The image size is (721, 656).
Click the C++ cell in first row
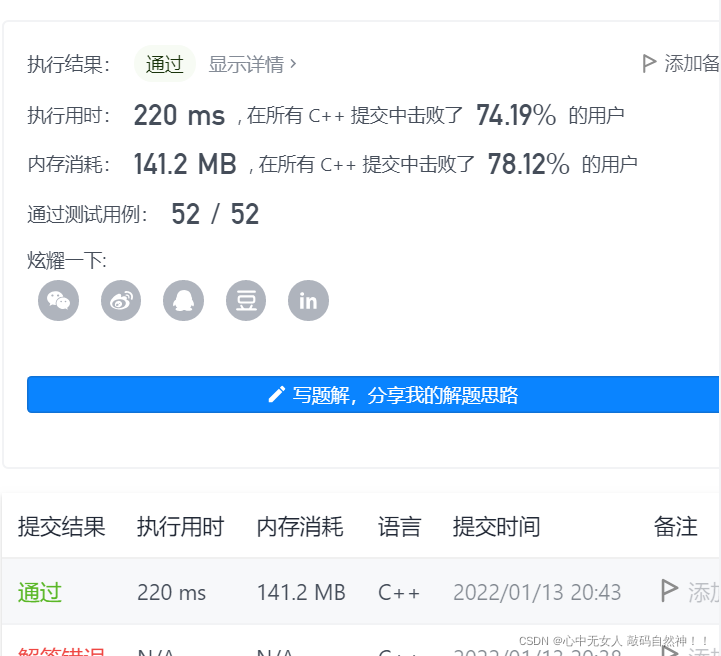[399, 593]
